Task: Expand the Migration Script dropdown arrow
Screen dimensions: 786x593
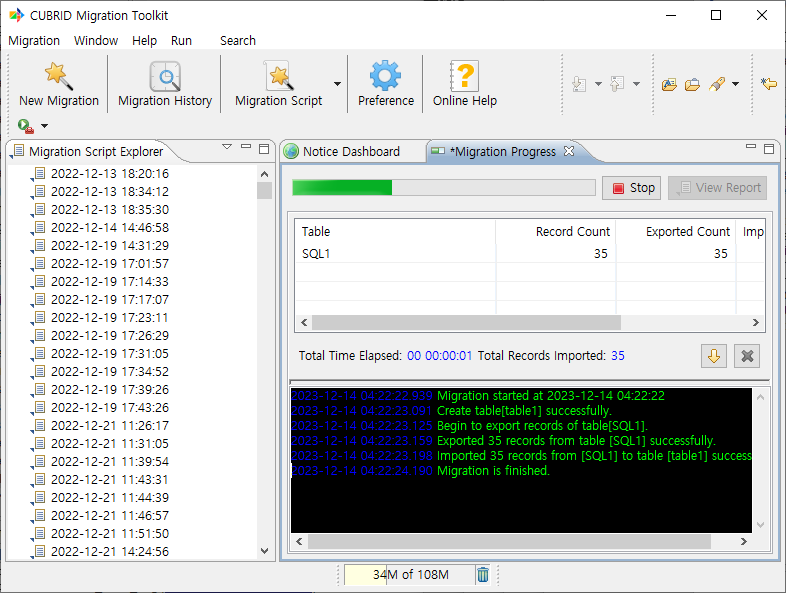Action: (x=337, y=84)
